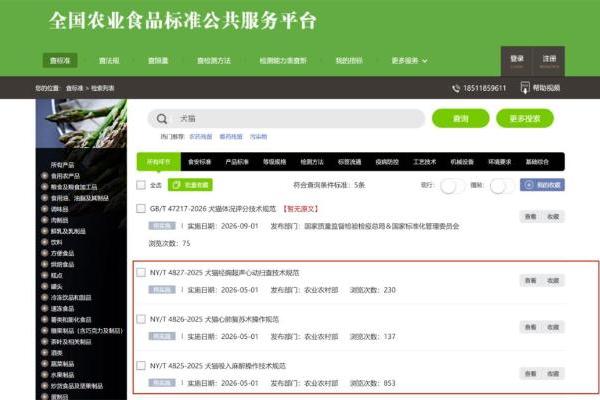600x400 pixels.
Task: Click the green 查询 search button
Action: pyautogui.click(x=461, y=119)
